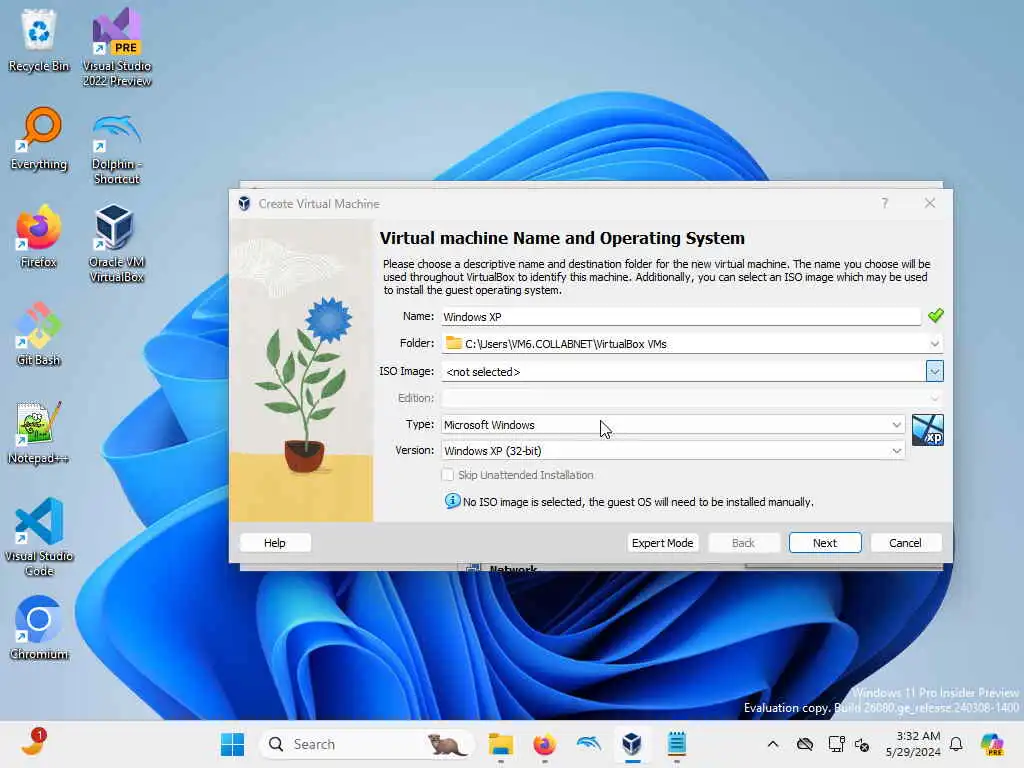Viewport: 1024px width, 768px height.
Task: Open Visual Studio 2022 Preview desktop shortcut
Action: click(x=117, y=47)
